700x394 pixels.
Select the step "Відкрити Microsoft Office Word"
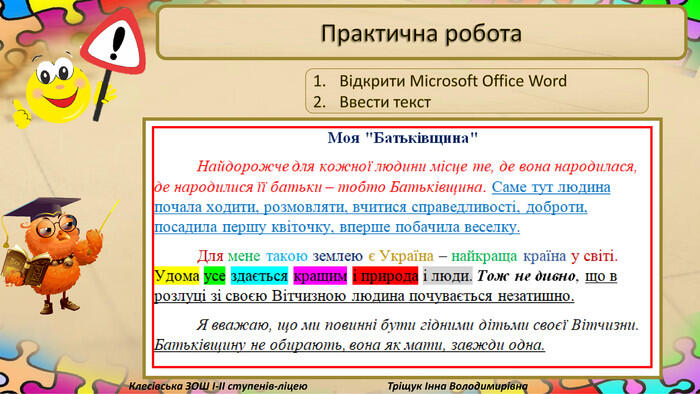point(453,81)
